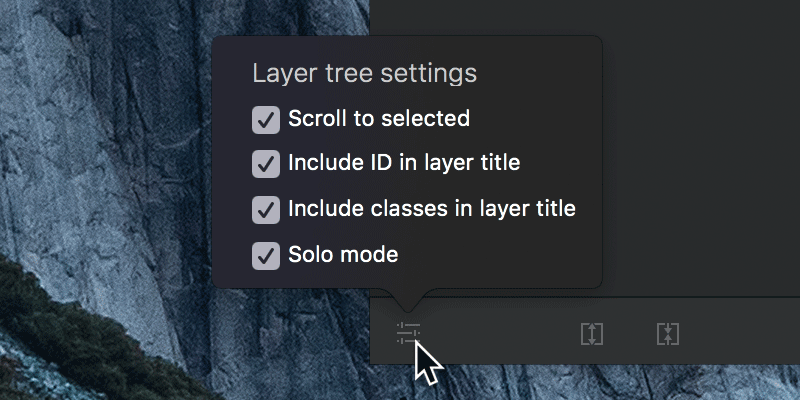Toggle Include classes in layer title checkbox
This screenshot has width=800, height=400.
pos(266,210)
